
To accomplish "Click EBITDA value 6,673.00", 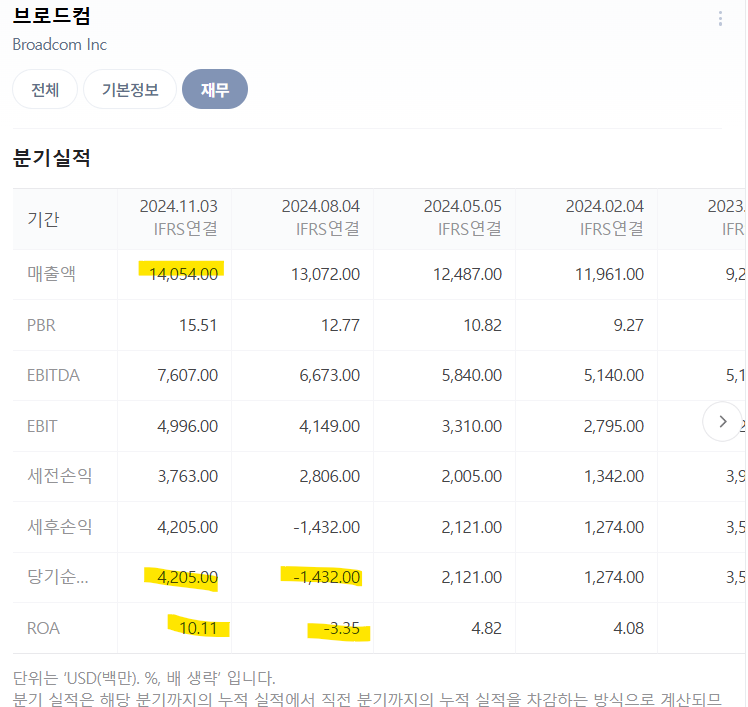I will (330, 375).
